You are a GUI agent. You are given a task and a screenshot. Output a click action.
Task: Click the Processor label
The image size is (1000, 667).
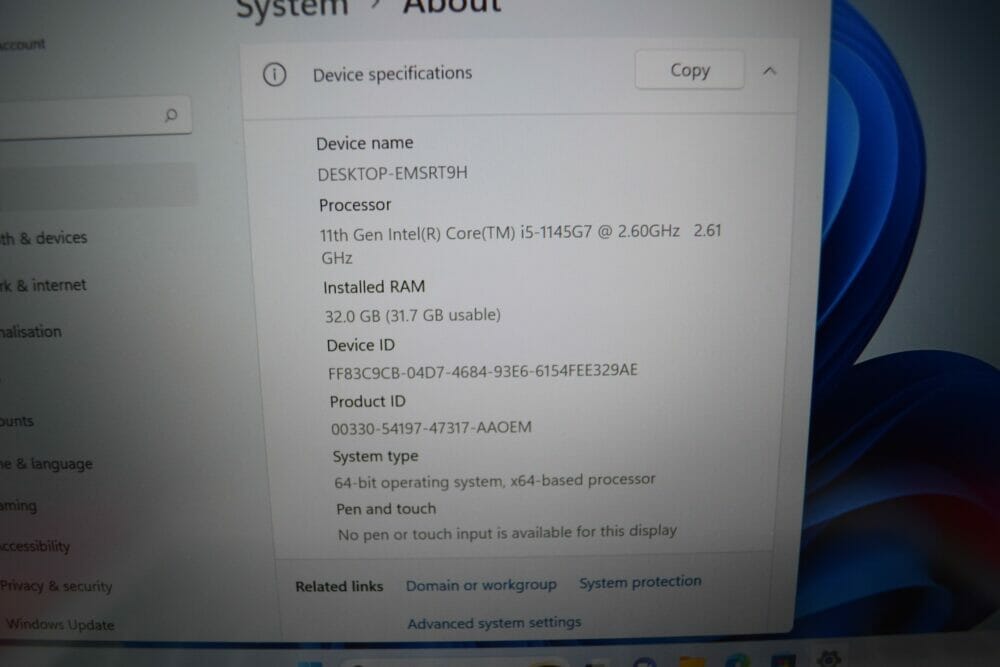pyautogui.click(x=355, y=205)
